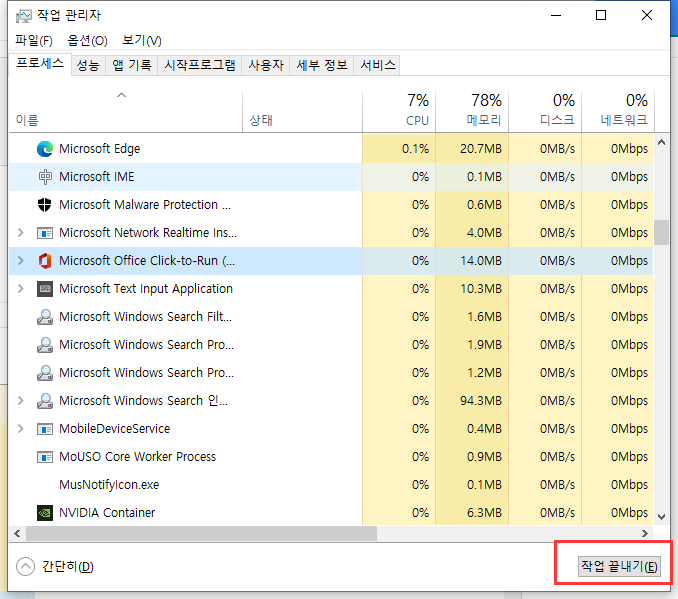Click the Microsoft Windows Search 인... icon
The height and width of the screenshot is (599, 678).
[45, 401]
